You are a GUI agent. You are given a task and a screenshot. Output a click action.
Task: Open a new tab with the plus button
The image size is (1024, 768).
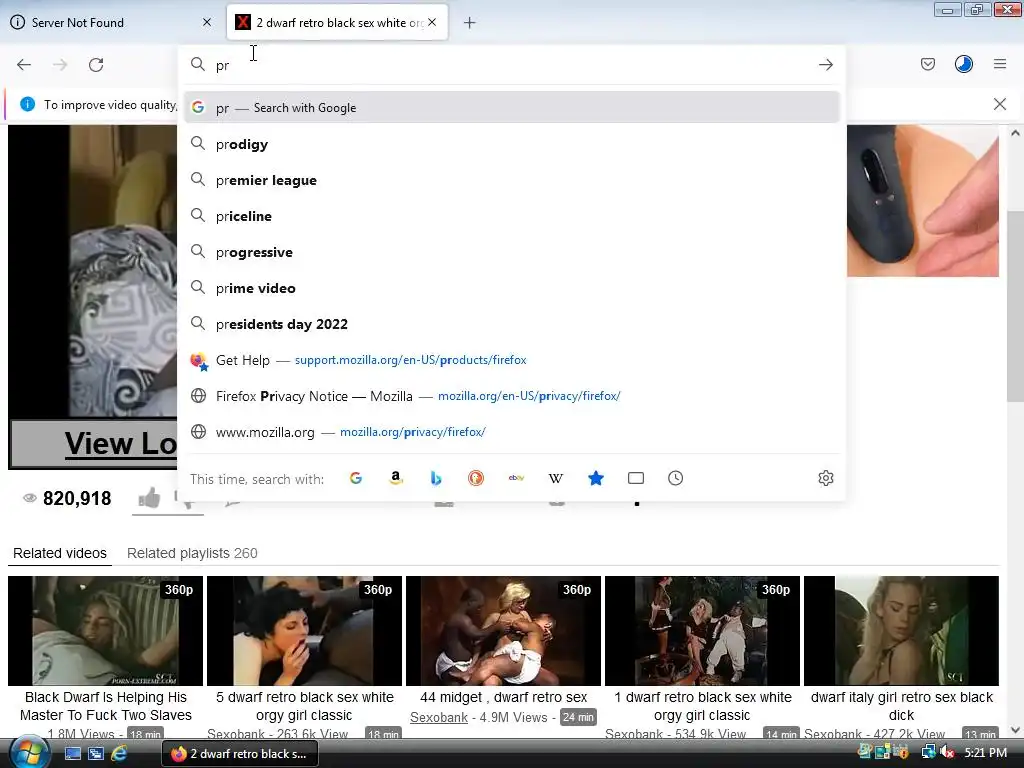pyautogui.click(x=469, y=23)
